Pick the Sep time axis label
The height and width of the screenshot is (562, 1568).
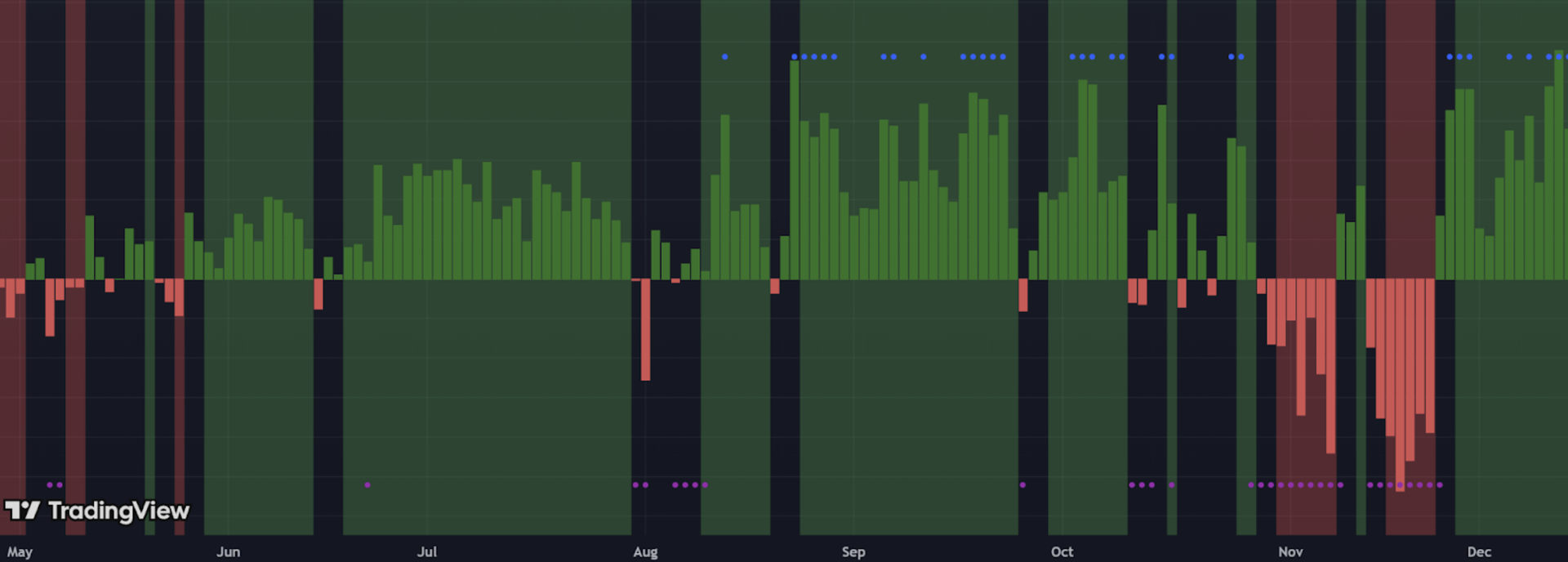click(x=853, y=552)
